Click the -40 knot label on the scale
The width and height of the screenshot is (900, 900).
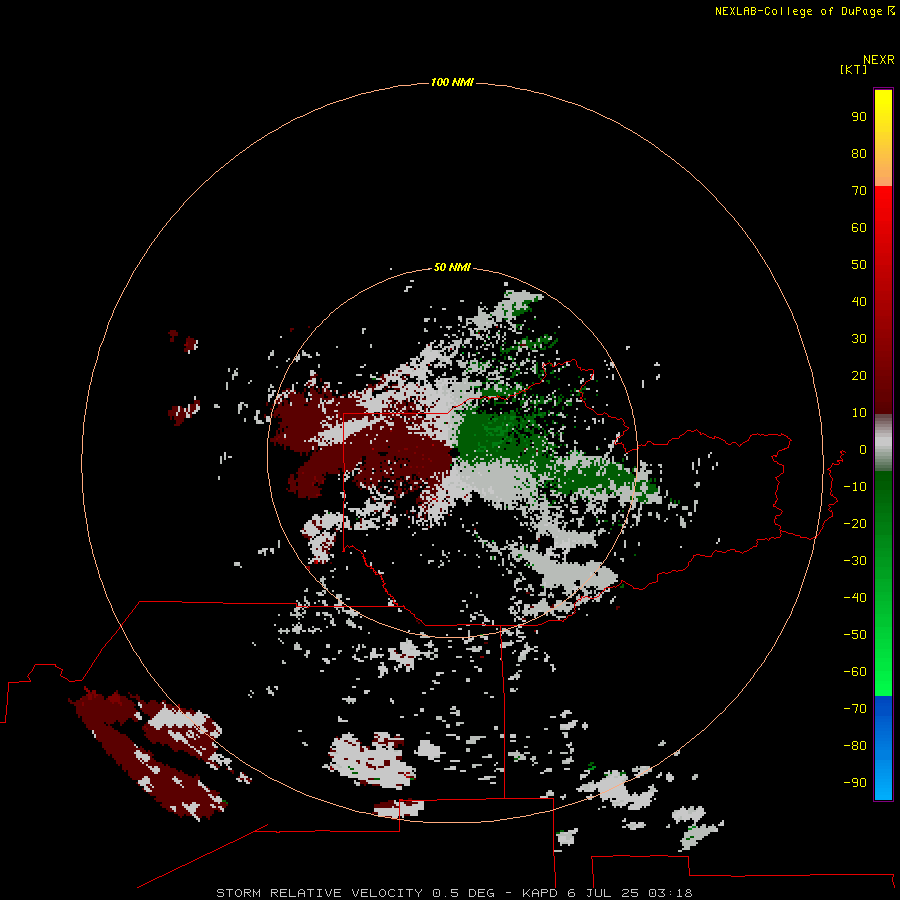click(855, 598)
